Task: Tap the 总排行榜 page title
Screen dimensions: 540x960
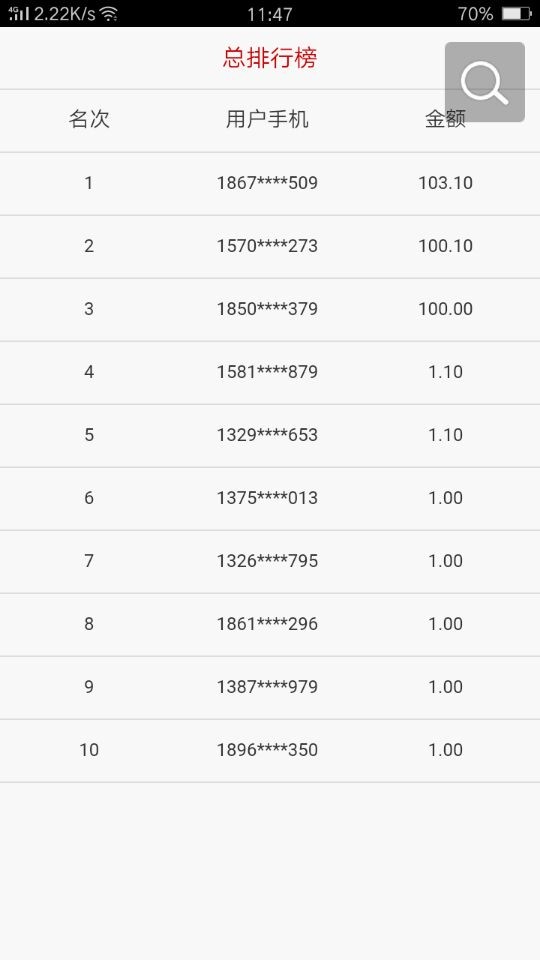Action: 270,58
